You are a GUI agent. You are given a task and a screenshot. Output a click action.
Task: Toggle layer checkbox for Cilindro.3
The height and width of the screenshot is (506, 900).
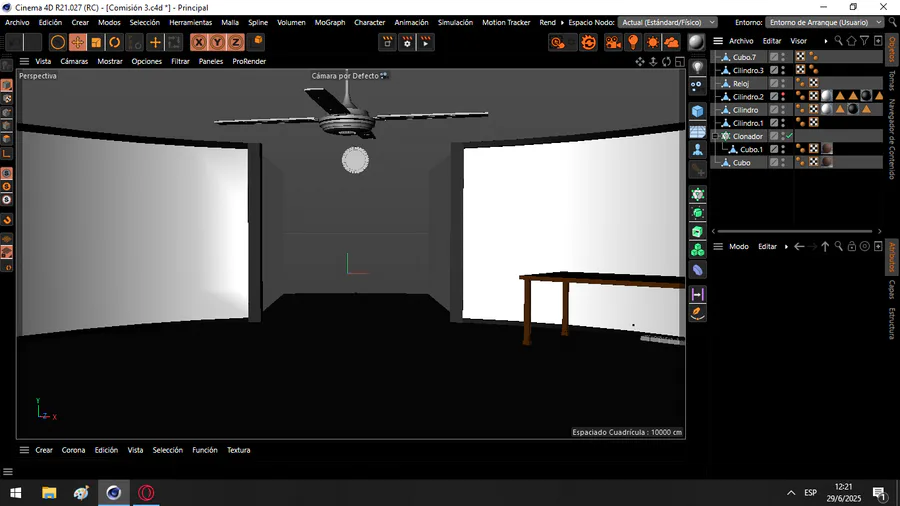tap(774, 70)
